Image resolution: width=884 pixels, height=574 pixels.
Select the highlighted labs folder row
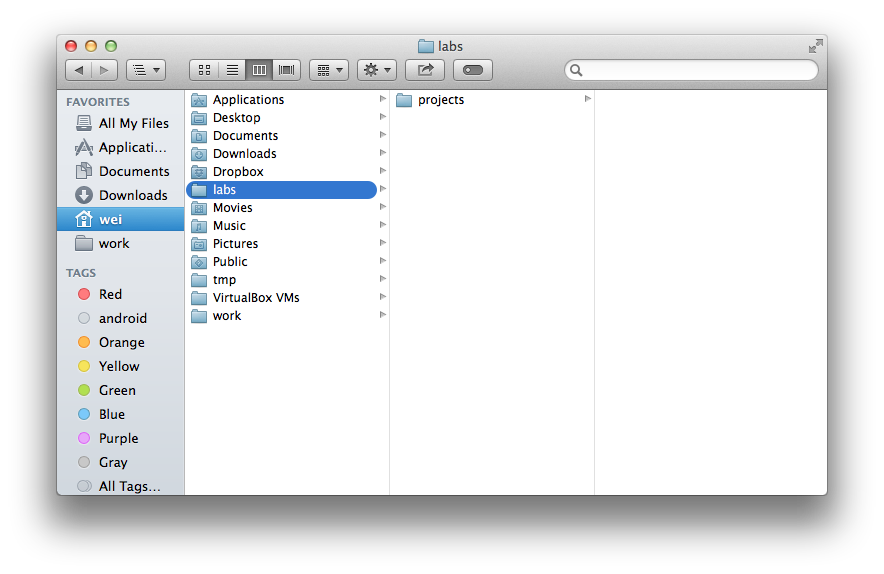click(x=281, y=190)
